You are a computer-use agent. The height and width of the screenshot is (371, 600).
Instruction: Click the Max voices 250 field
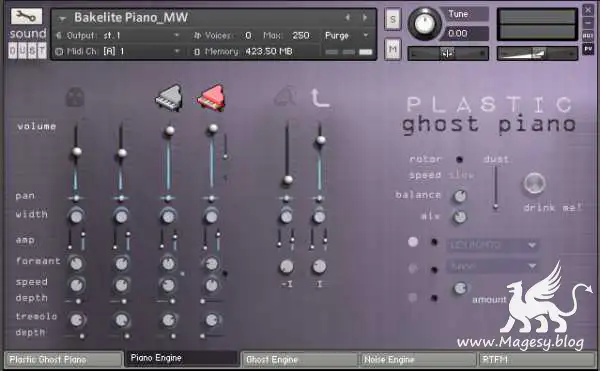[300, 36]
